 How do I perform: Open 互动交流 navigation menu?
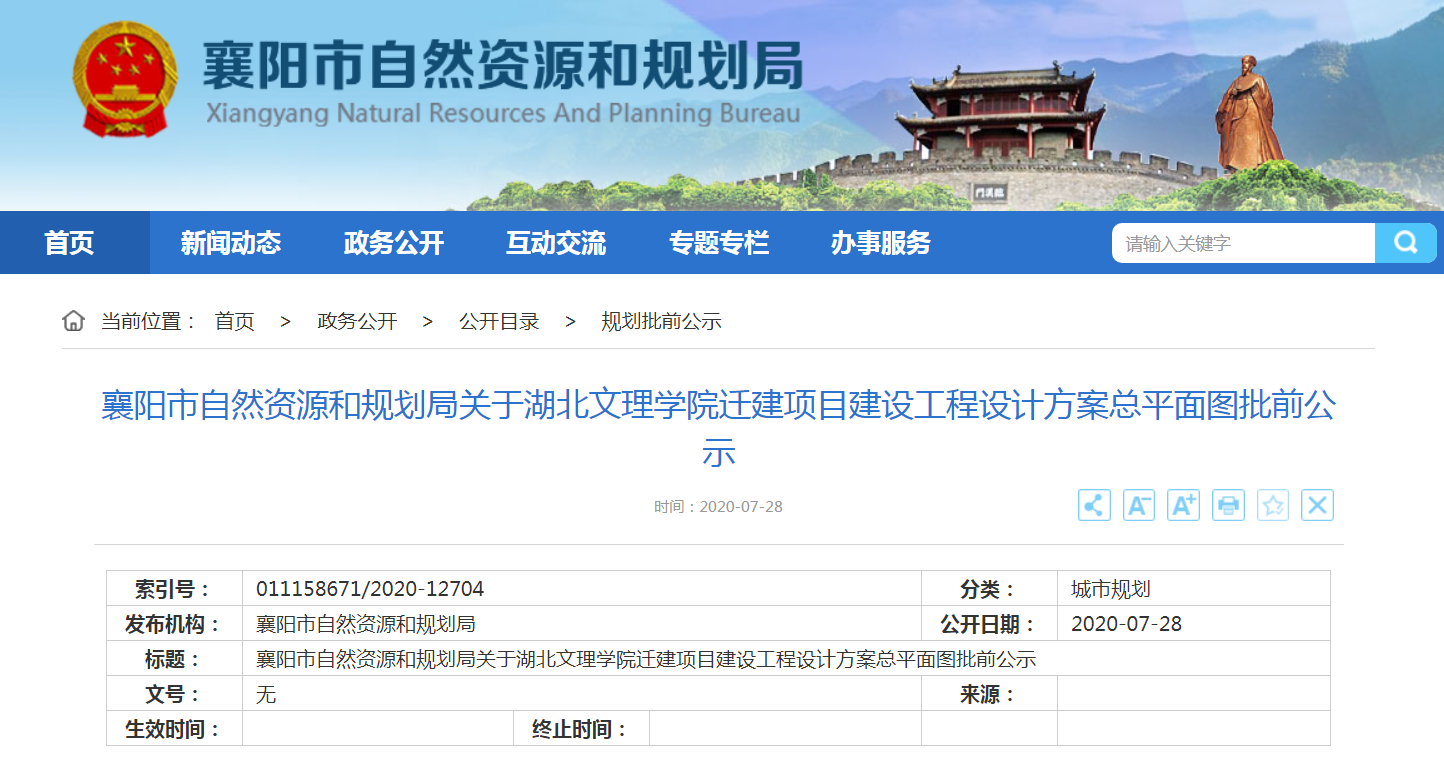tap(556, 243)
